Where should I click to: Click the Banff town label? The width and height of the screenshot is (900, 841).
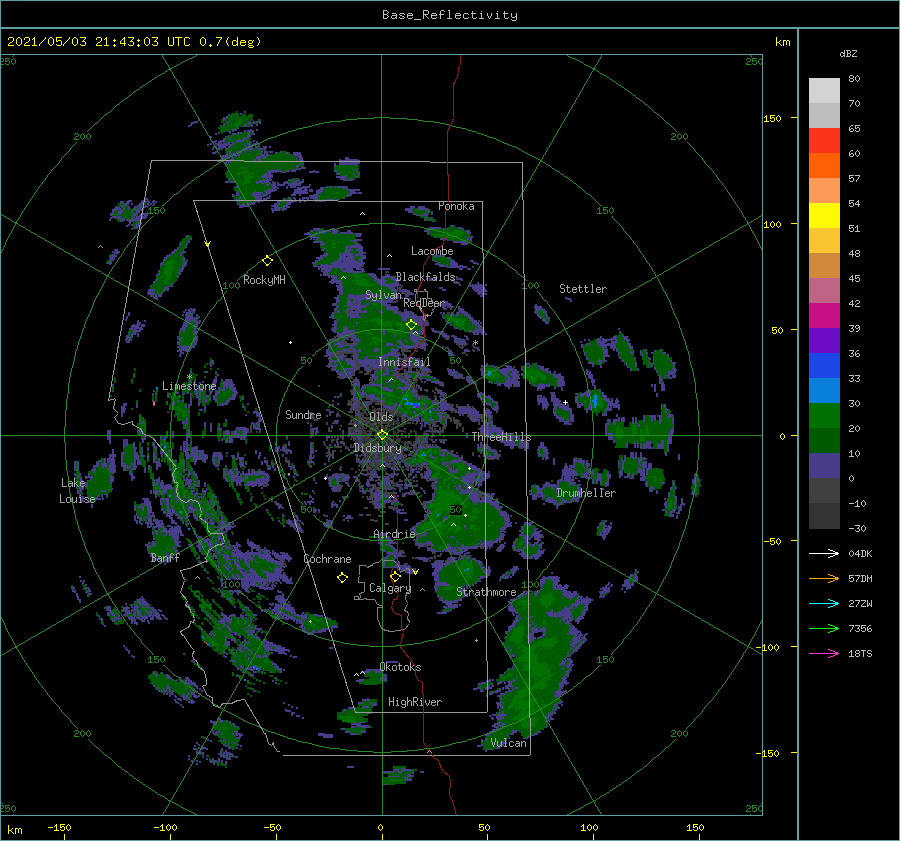(x=165, y=558)
